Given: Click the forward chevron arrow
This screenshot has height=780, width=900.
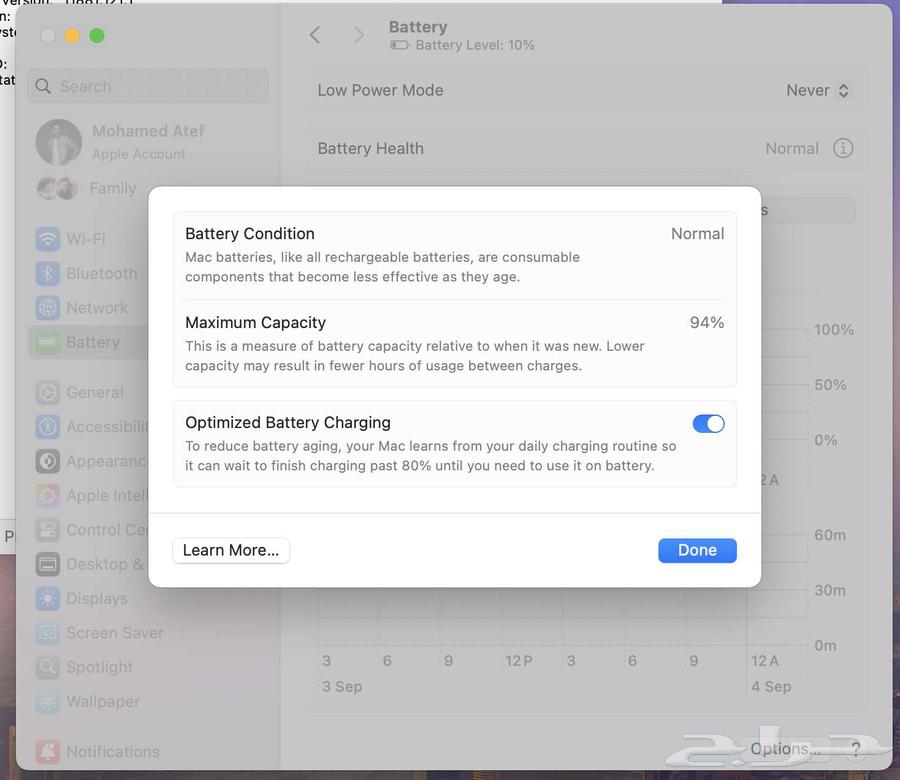Looking at the screenshot, I should pyautogui.click(x=358, y=35).
